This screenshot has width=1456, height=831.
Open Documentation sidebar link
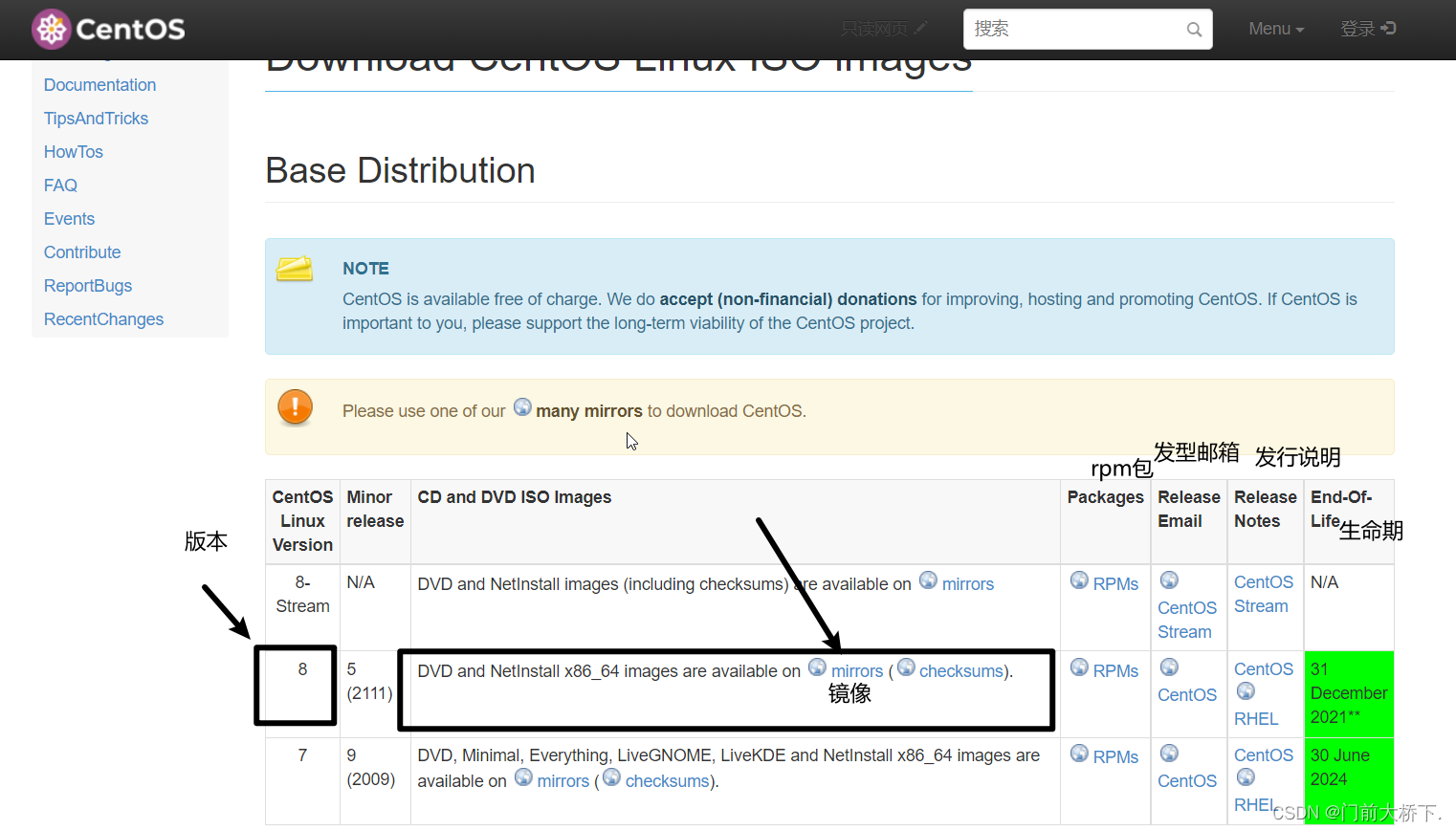pos(99,85)
